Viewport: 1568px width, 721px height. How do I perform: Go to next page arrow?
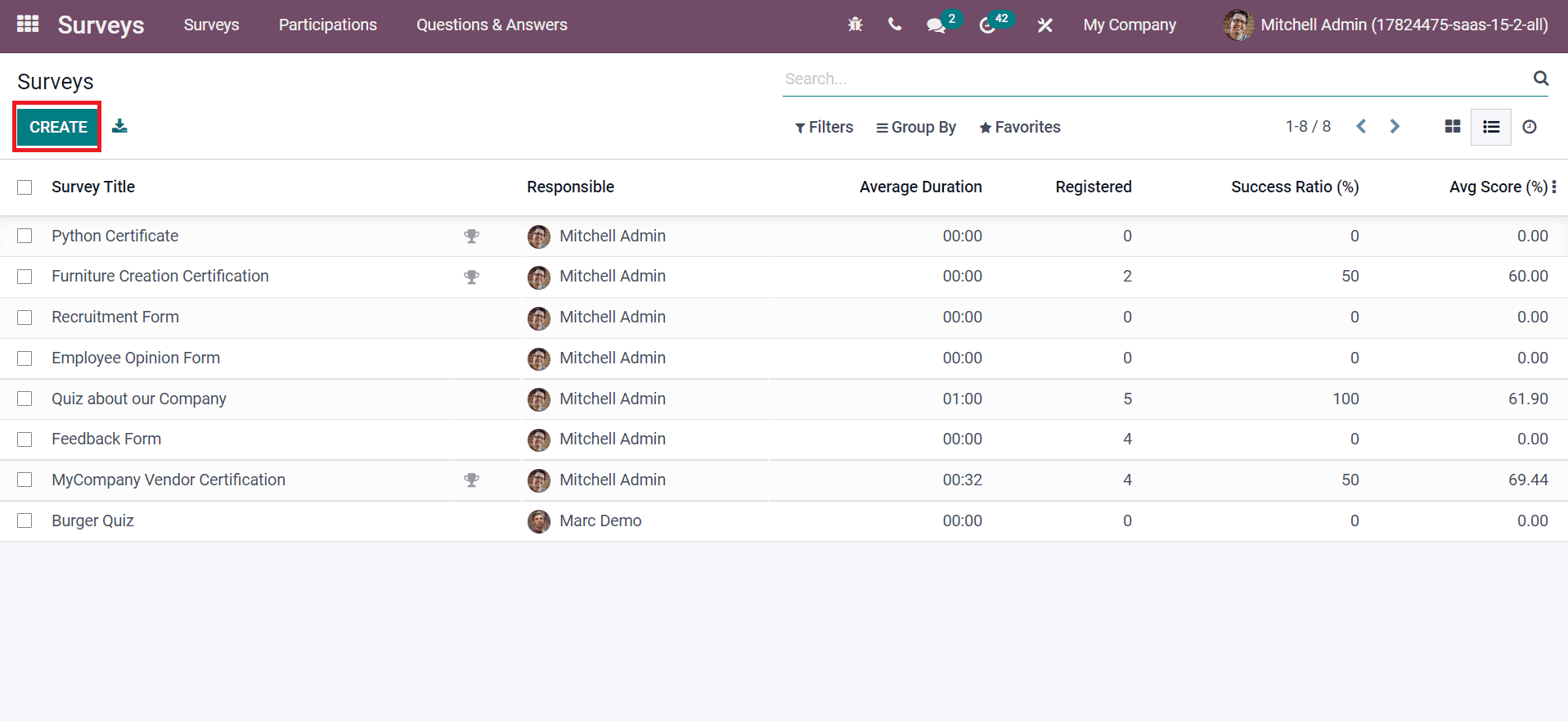tap(1395, 126)
